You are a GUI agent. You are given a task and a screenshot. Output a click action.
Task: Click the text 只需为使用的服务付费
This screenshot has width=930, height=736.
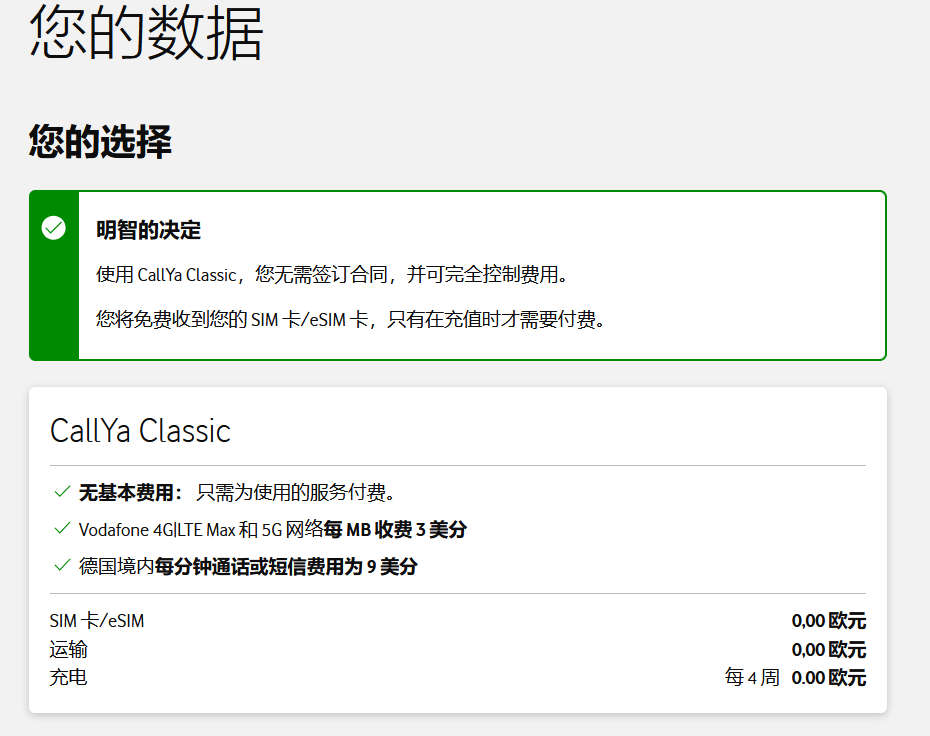pos(295,492)
